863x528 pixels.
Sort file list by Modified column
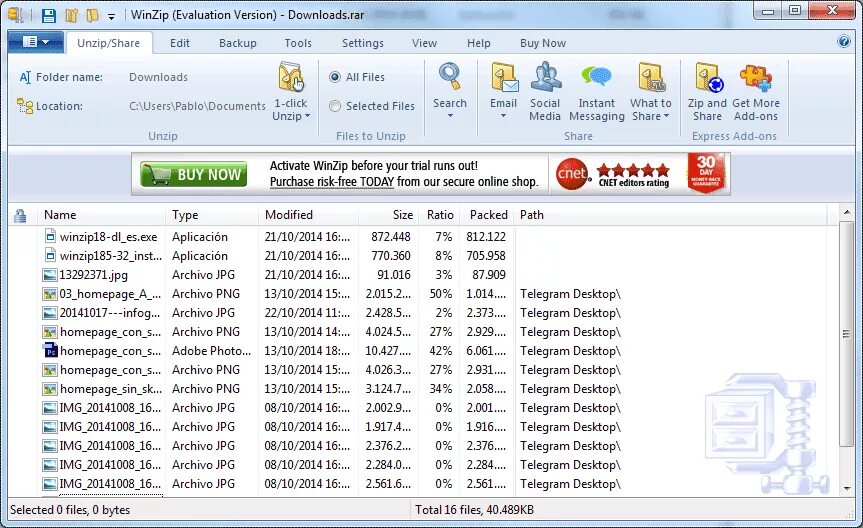308,215
